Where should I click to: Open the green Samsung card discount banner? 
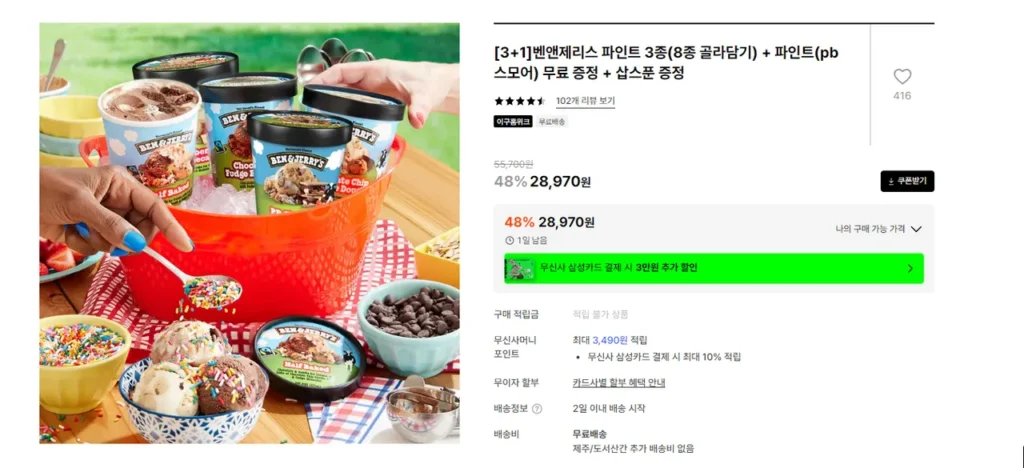pos(714,268)
